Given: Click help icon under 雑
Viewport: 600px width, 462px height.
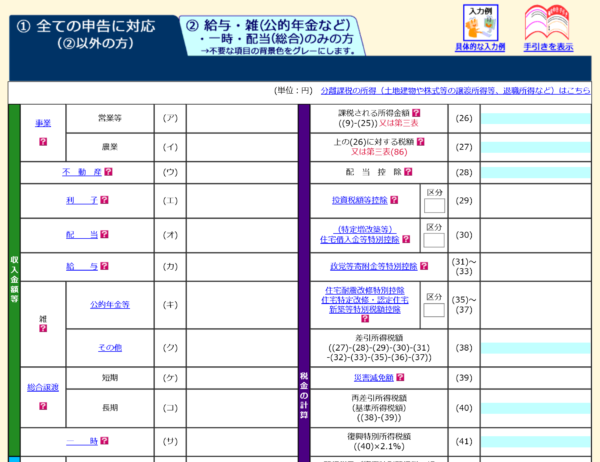Looking at the screenshot, I should (43, 328).
